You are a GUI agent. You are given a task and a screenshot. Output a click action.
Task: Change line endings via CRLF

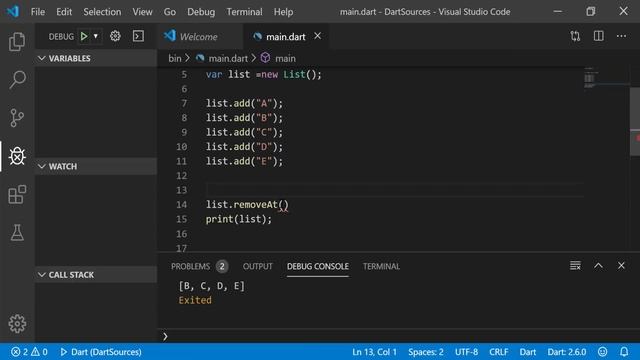[x=498, y=352]
